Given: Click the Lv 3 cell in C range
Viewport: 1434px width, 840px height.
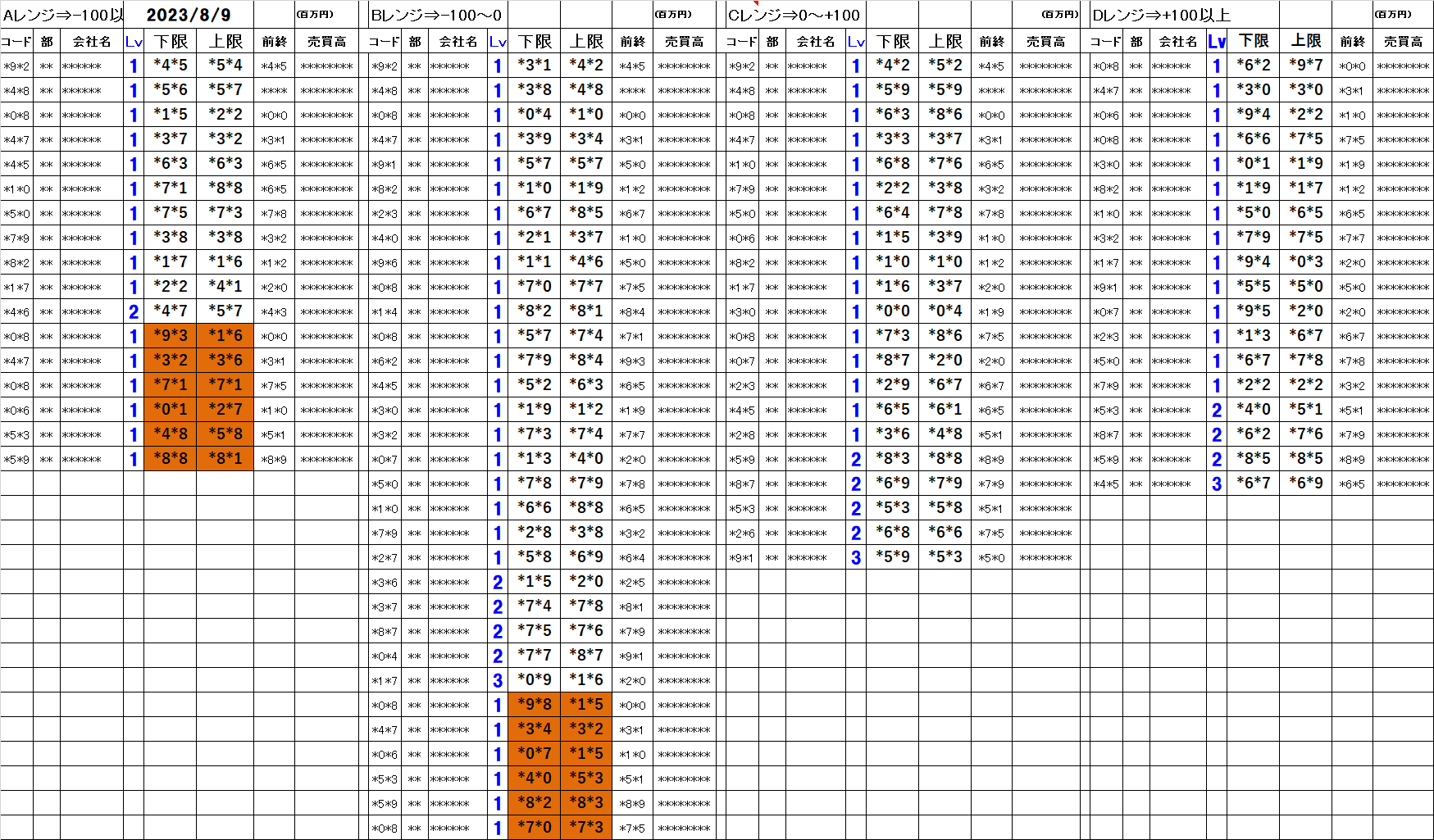Looking at the screenshot, I should [856, 557].
